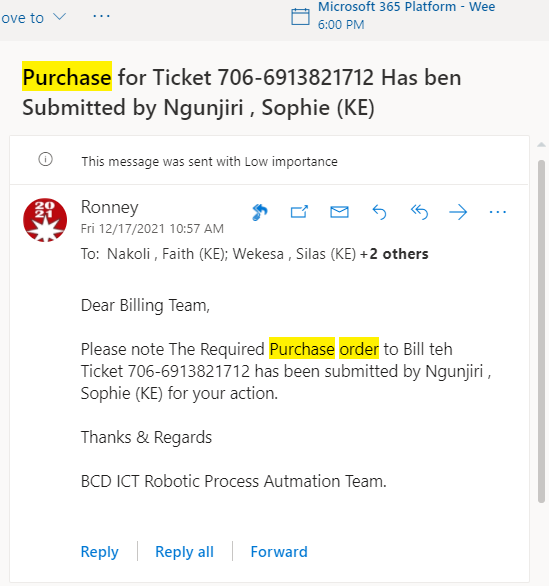The width and height of the screenshot is (549, 586).
Task: Click sender name Ronney
Action: tap(110, 207)
